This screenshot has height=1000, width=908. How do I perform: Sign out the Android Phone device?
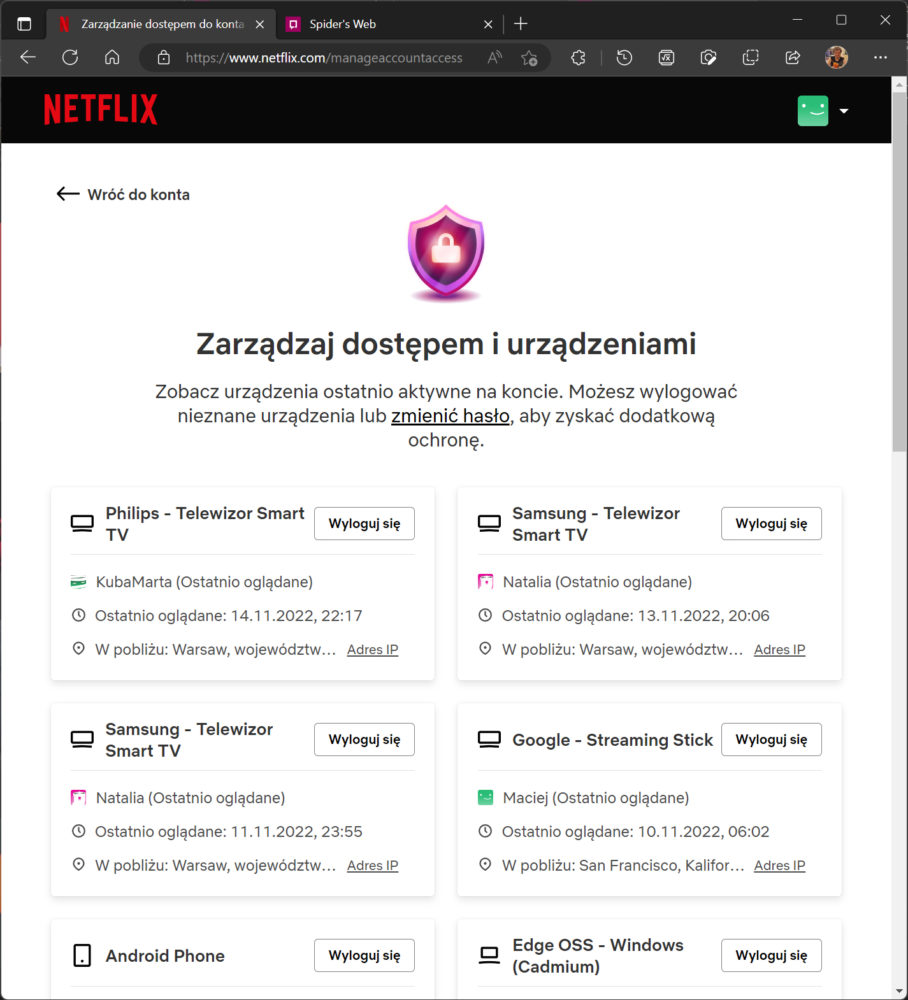click(364, 955)
